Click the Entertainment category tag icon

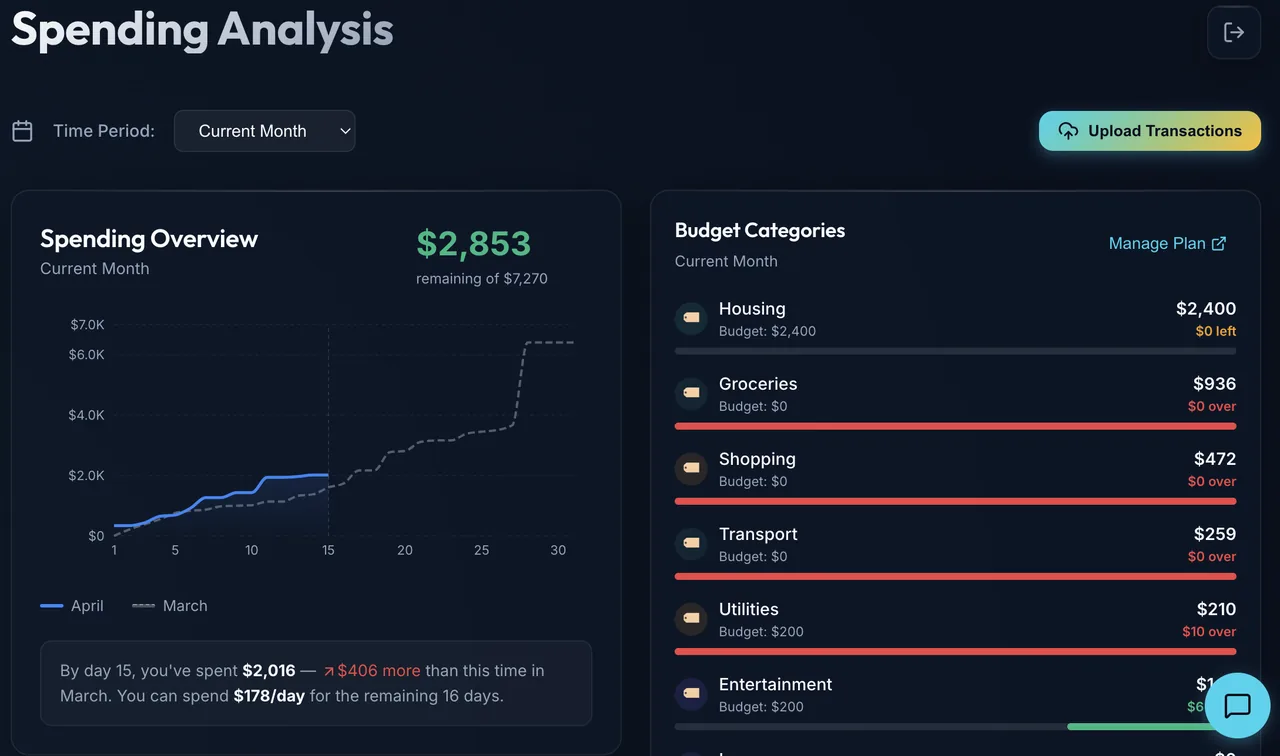pyautogui.click(x=691, y=693)
